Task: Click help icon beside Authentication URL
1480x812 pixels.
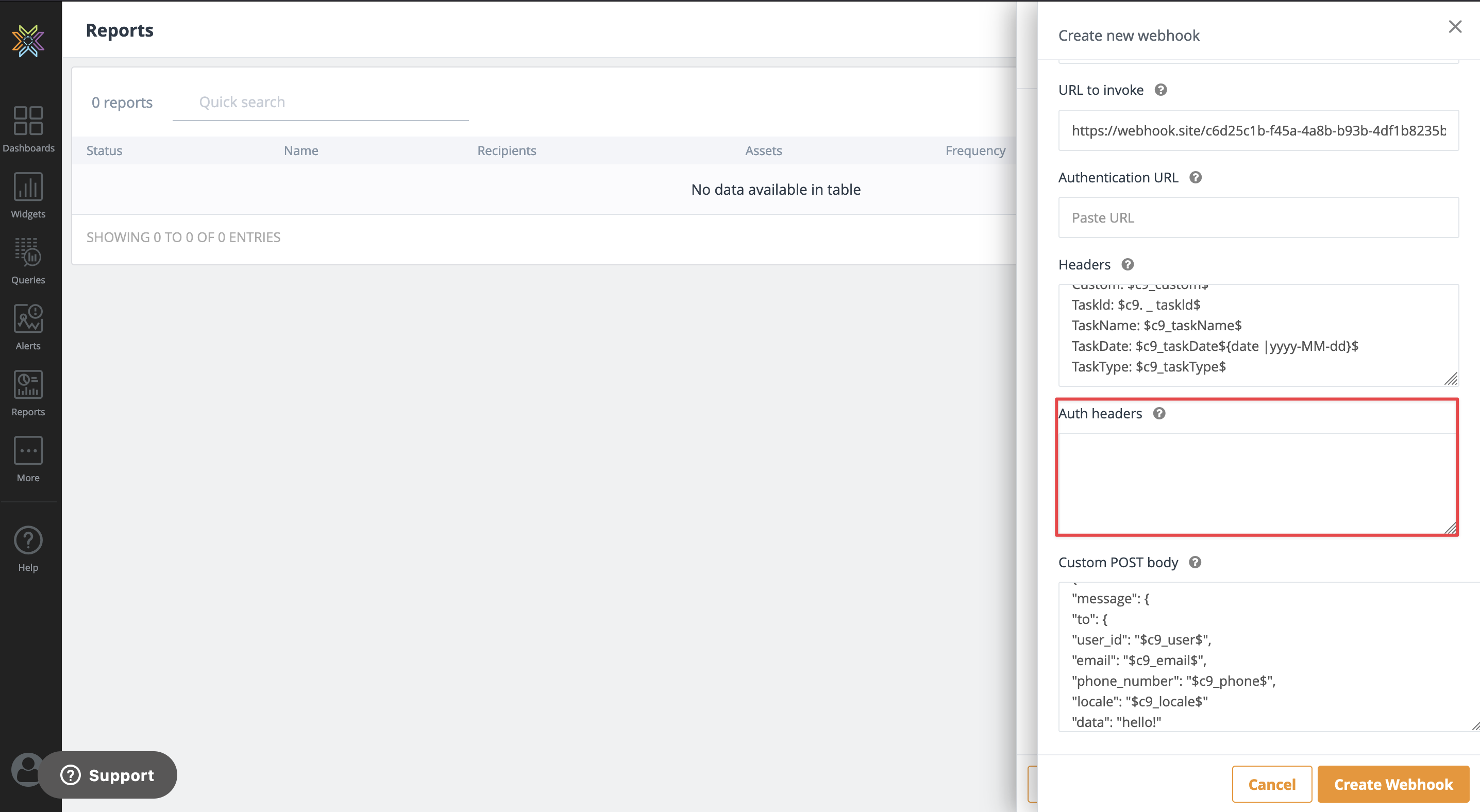Action: (x=1195, y=177)
